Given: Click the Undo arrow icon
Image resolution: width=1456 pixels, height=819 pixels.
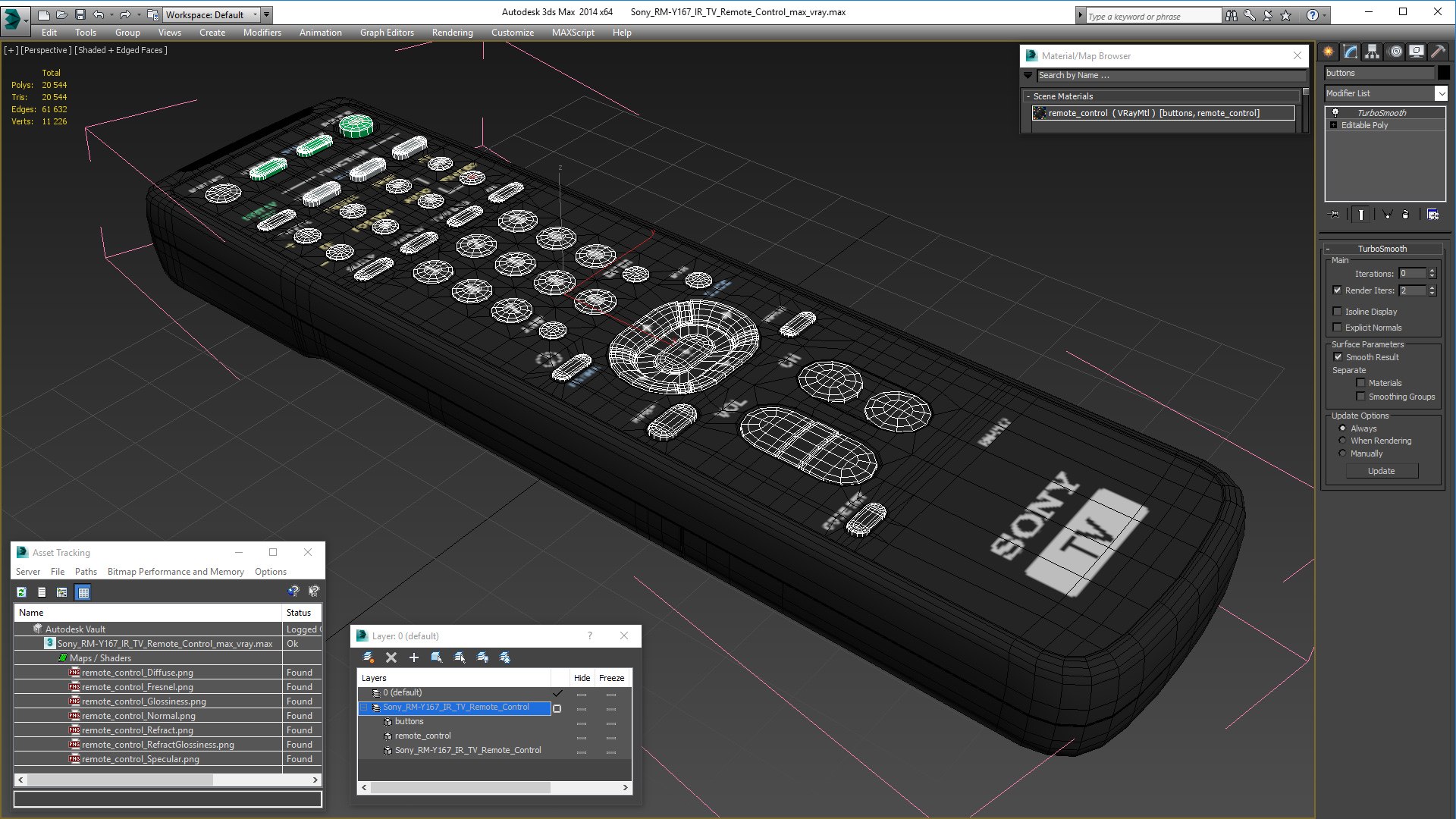Looking at the screenshot, I should click(x=98, y=14).
